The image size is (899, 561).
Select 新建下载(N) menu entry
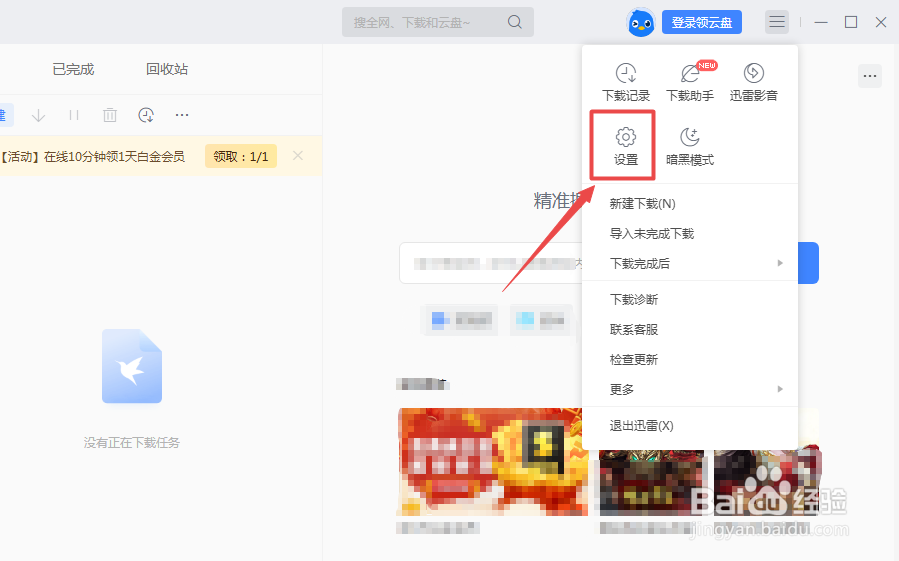pos(690,204)
